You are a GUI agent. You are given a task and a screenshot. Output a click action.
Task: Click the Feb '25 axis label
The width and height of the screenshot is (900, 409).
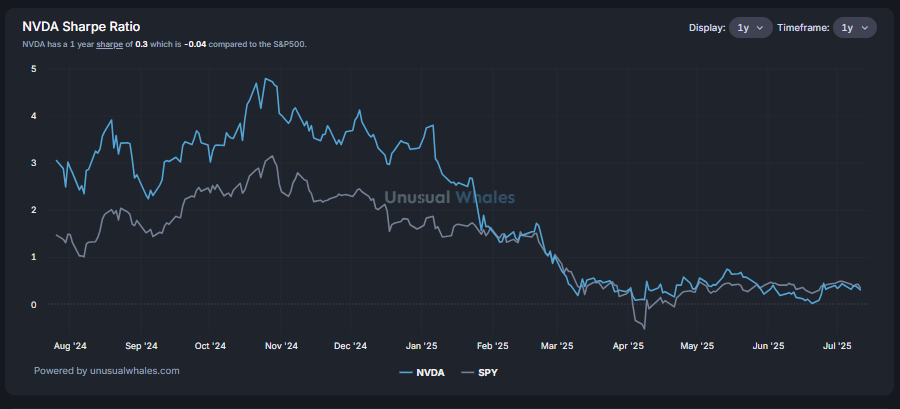[x=493, y=346]
